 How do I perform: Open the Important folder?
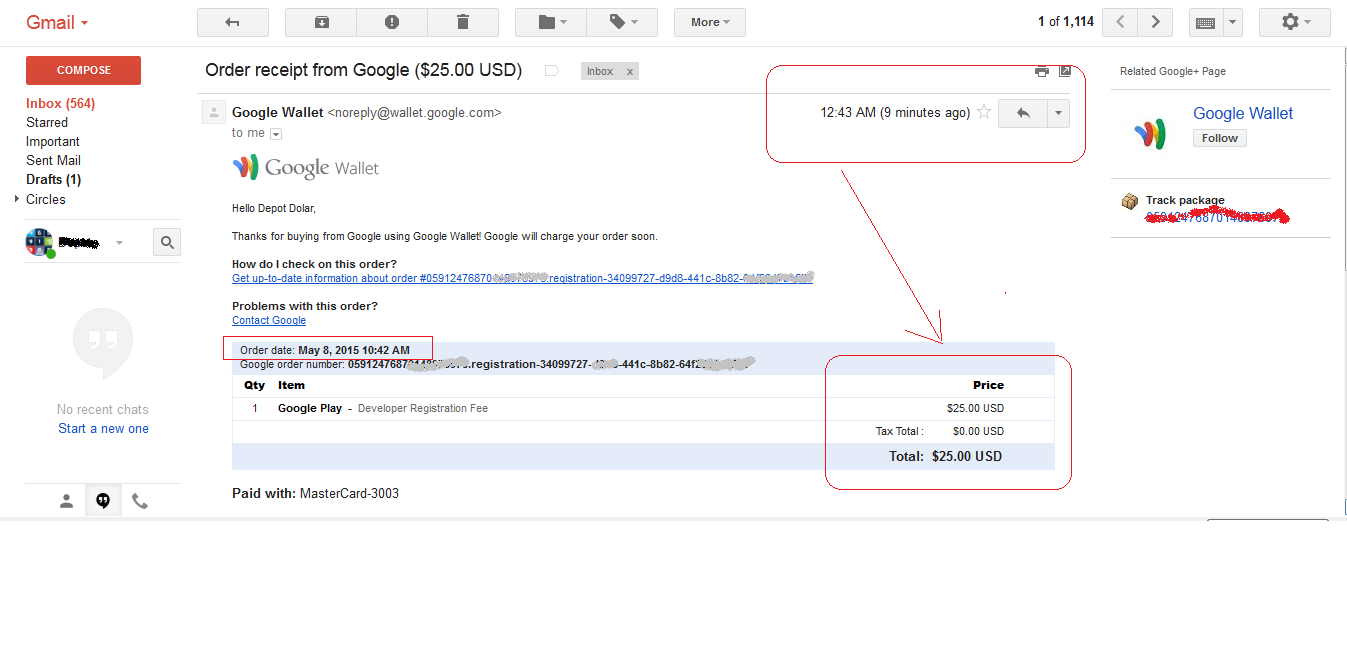tap(53, 141)
